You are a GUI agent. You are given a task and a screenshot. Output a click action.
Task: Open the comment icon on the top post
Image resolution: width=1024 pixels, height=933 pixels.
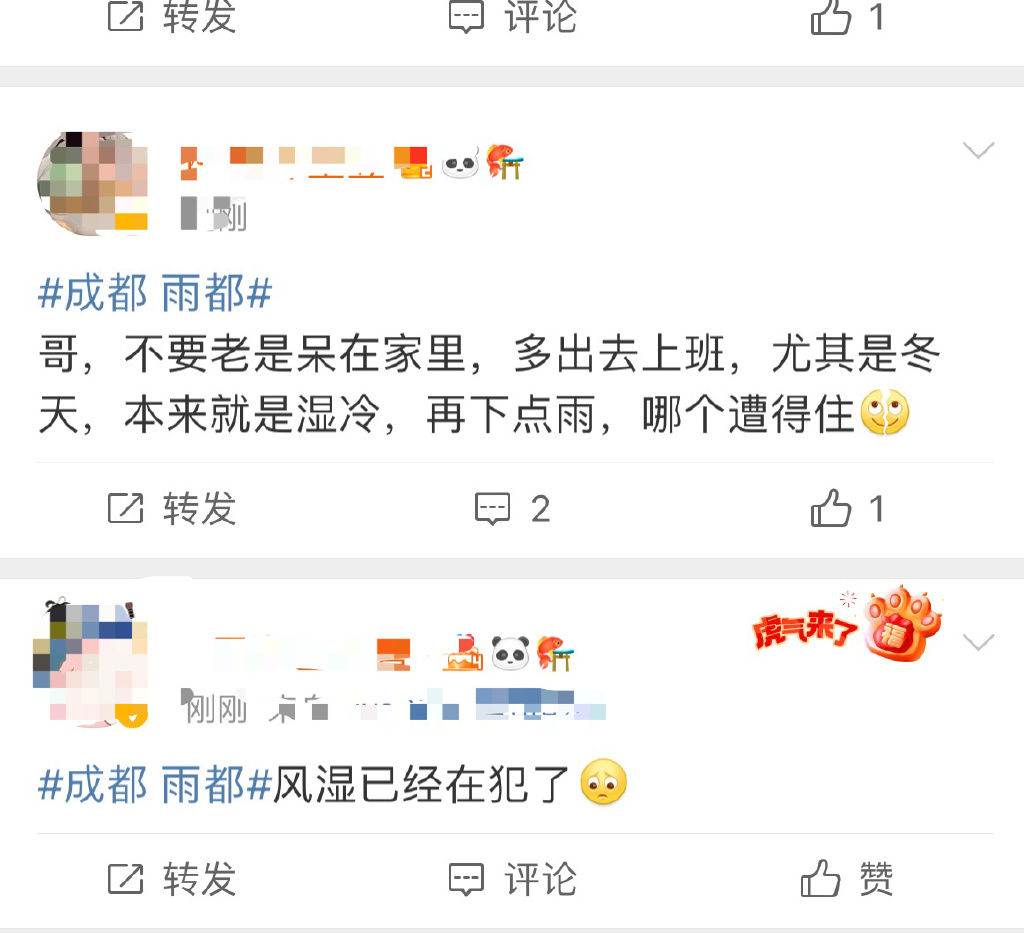click(466, 17)
